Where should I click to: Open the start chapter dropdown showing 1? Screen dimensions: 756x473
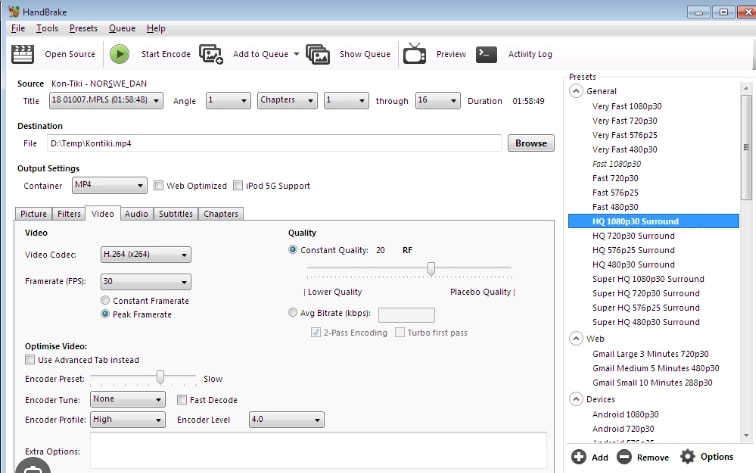pyautogui.click(x=346, y=100)
